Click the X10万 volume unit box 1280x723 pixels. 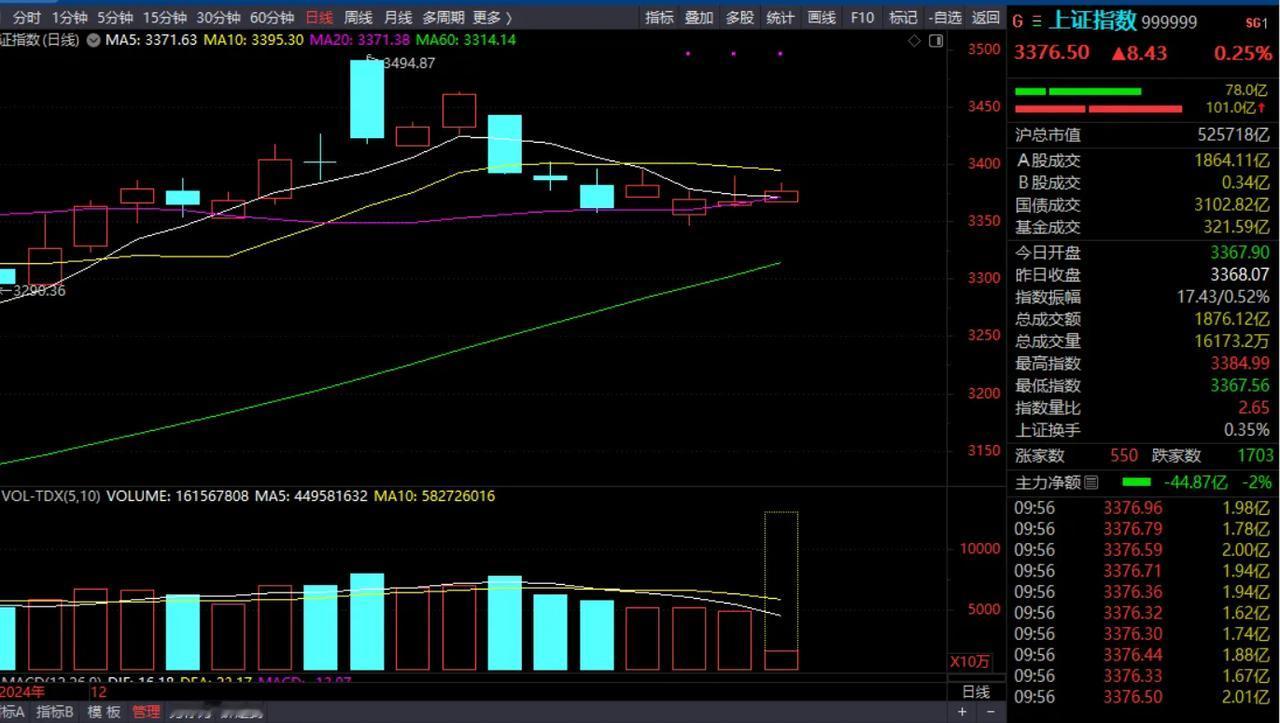click(971, 662)
